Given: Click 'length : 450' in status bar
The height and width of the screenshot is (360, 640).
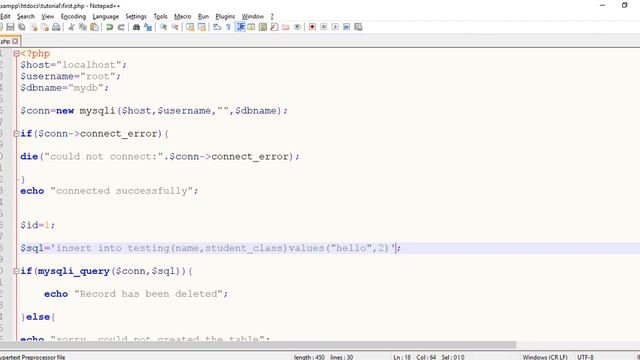Looking at the screenshot, I should pyautogui.click(x=309, y=357).
